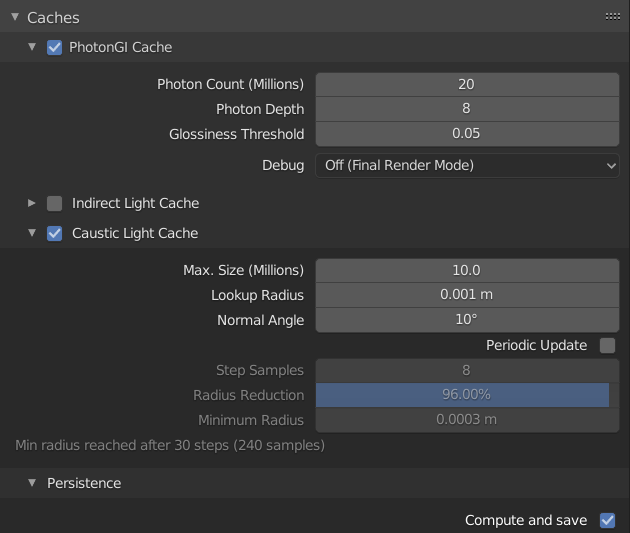Expand the Indirect Light Cache section
Image resolution: width=630 pixels, height=533 pixels.
[32, 203]
